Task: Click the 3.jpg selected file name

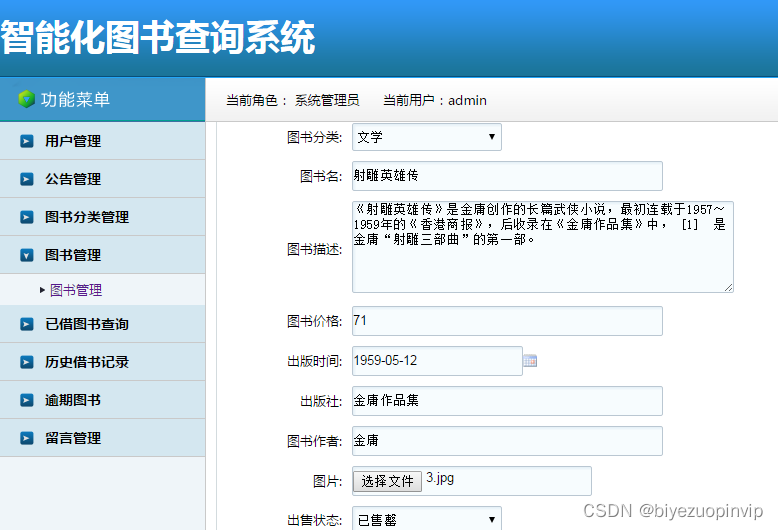Action: 440,478
